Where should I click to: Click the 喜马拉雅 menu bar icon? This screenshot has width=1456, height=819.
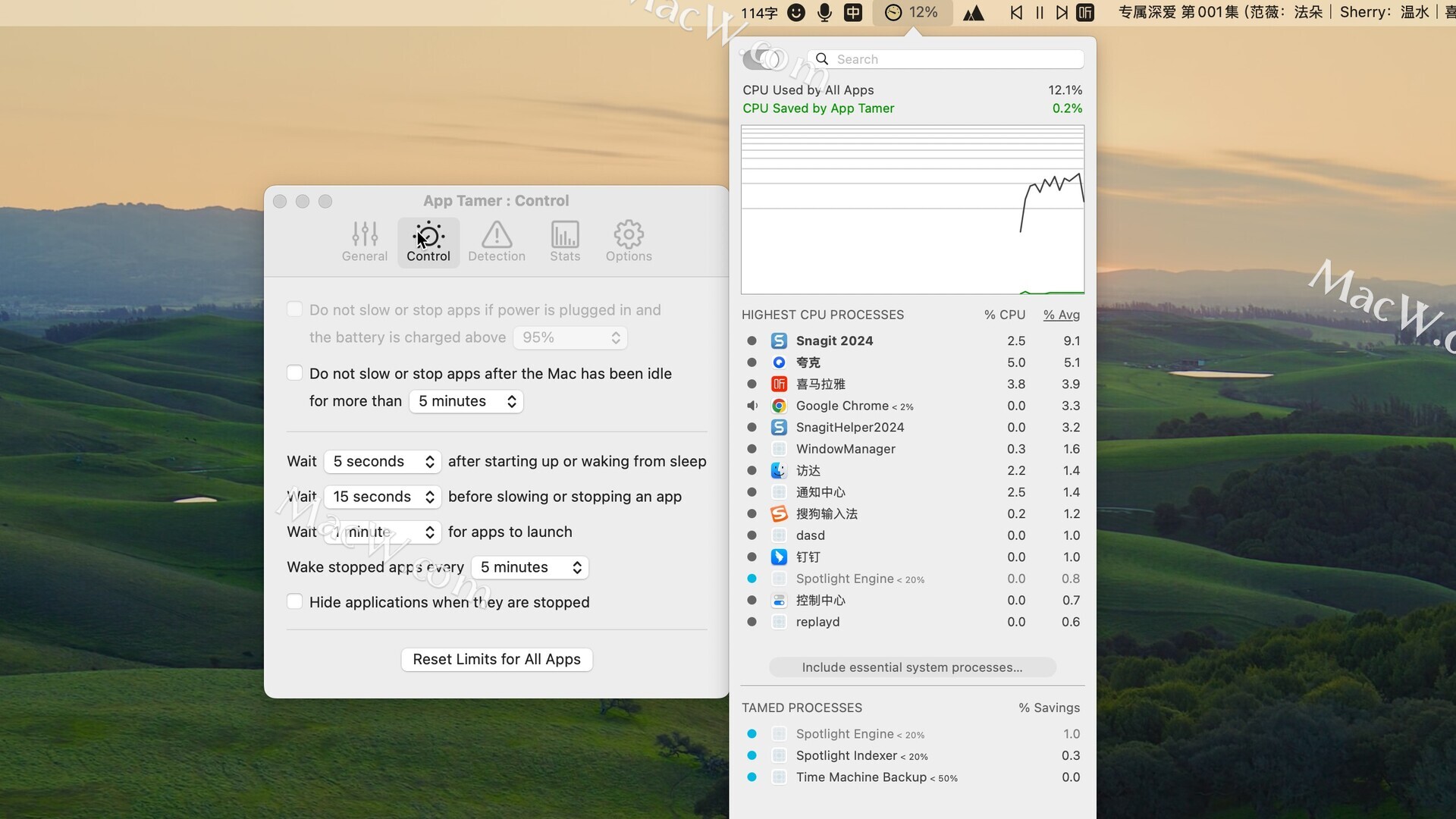tap(1085, 12)
